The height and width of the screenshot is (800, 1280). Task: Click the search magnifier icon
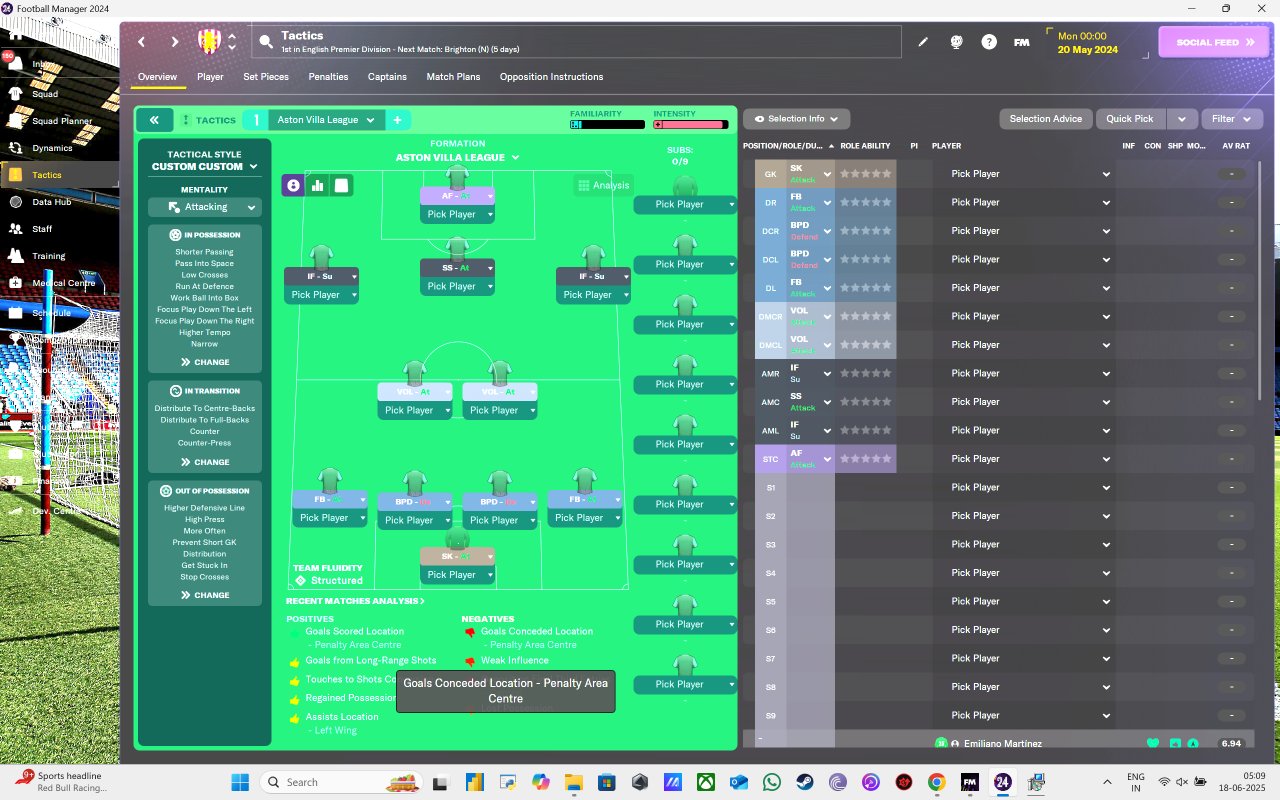[x=266, y=42]
